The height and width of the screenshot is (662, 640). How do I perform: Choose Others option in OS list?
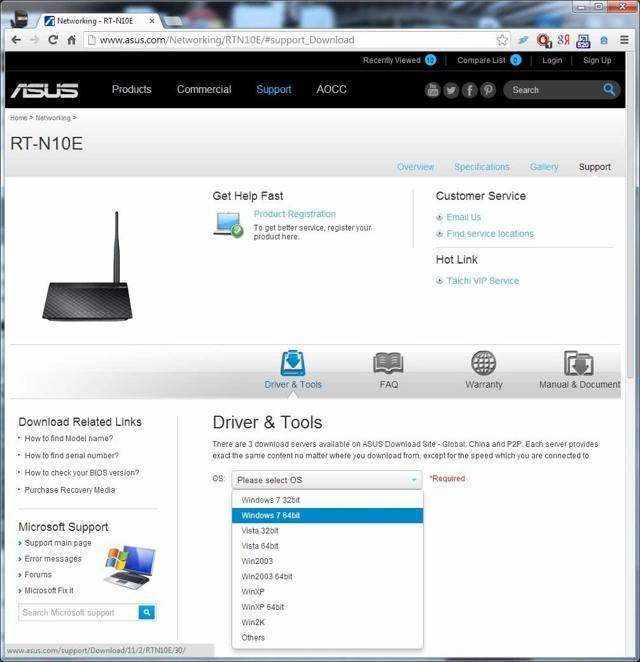click(x=327, y=638)
